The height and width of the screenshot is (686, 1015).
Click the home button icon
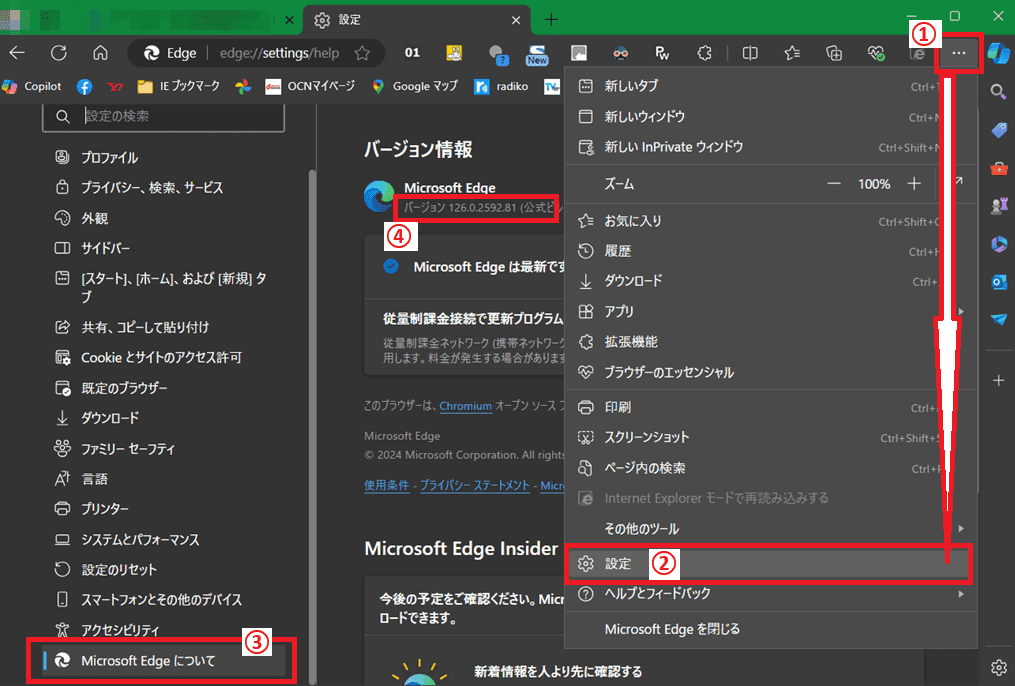tap(100, 53)
